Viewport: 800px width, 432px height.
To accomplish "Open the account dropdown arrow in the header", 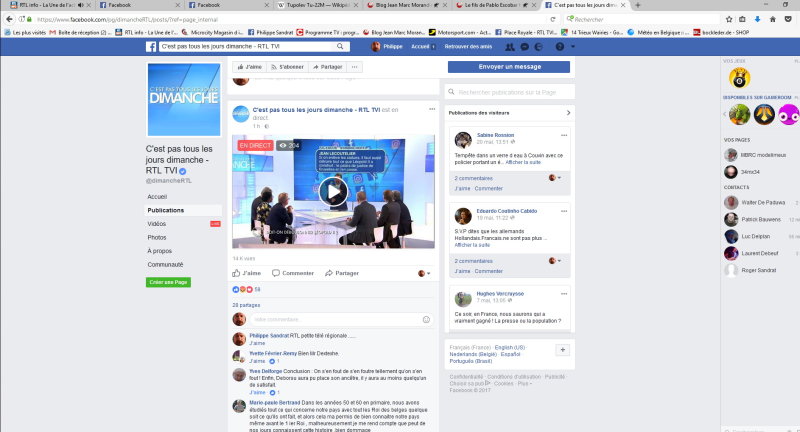I will (x=573, y=47).
